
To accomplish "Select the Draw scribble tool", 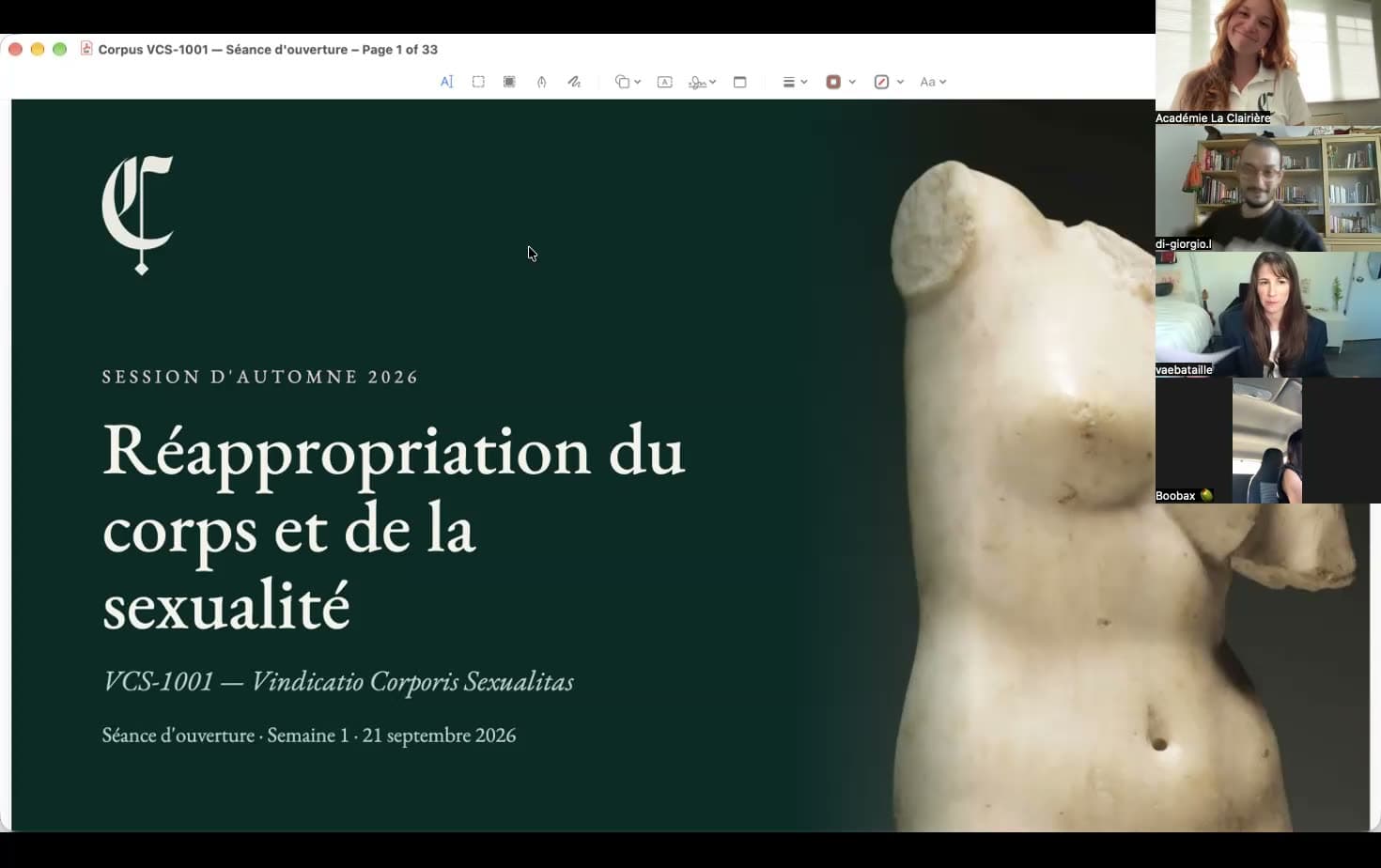I will pos(574,82).
